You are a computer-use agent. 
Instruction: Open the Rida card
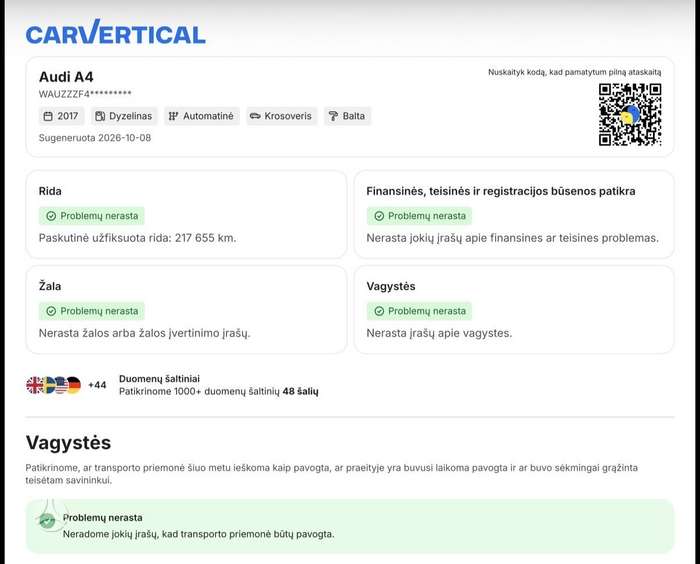(186, 214)
